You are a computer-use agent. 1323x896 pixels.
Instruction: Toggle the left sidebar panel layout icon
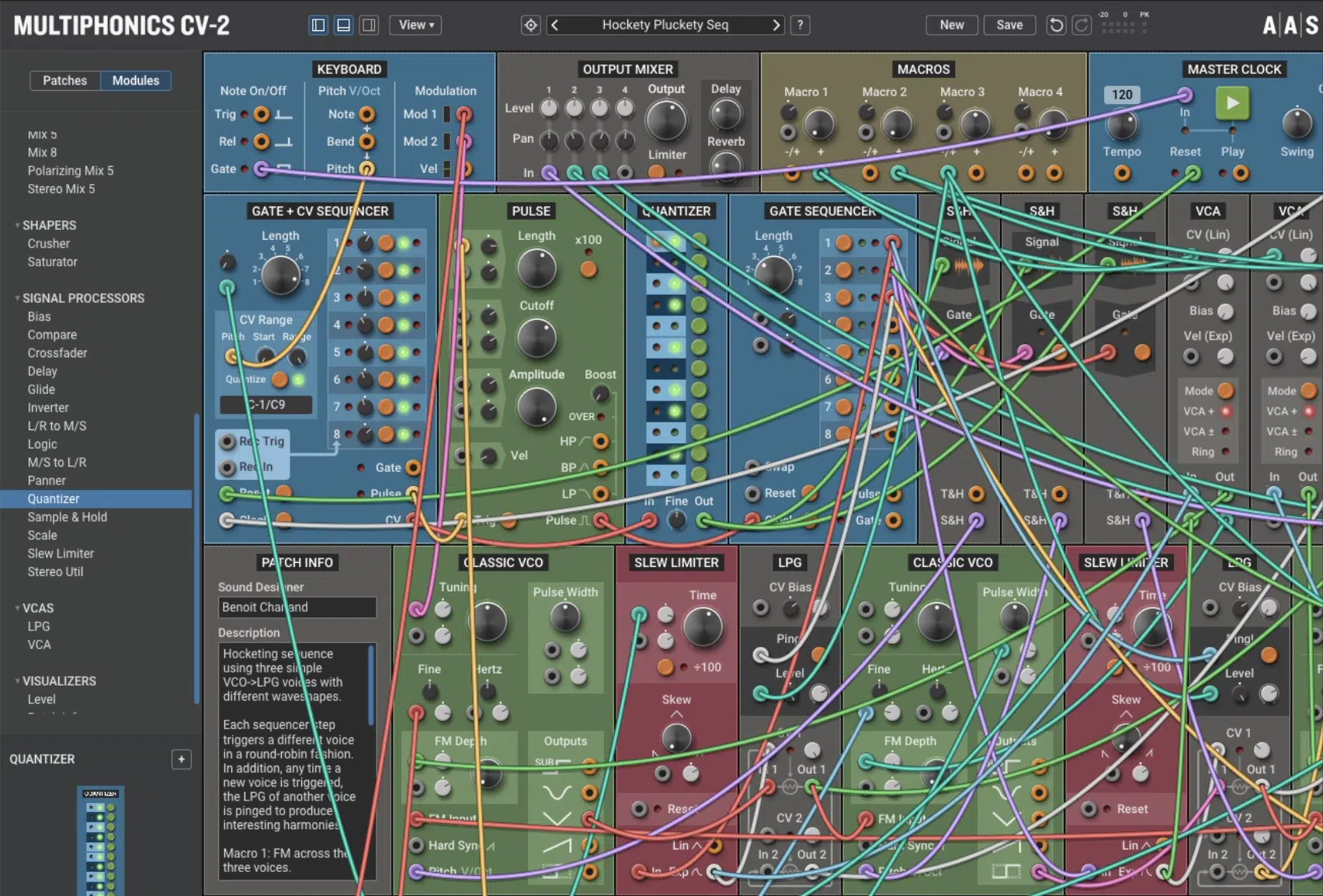tap(318, 25)
